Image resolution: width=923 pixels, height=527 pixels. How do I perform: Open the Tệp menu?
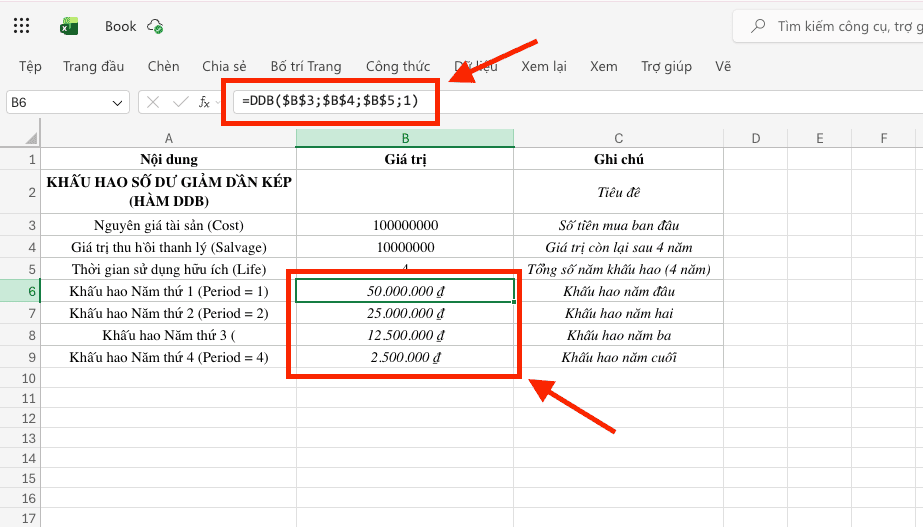[x=30, y=67]
